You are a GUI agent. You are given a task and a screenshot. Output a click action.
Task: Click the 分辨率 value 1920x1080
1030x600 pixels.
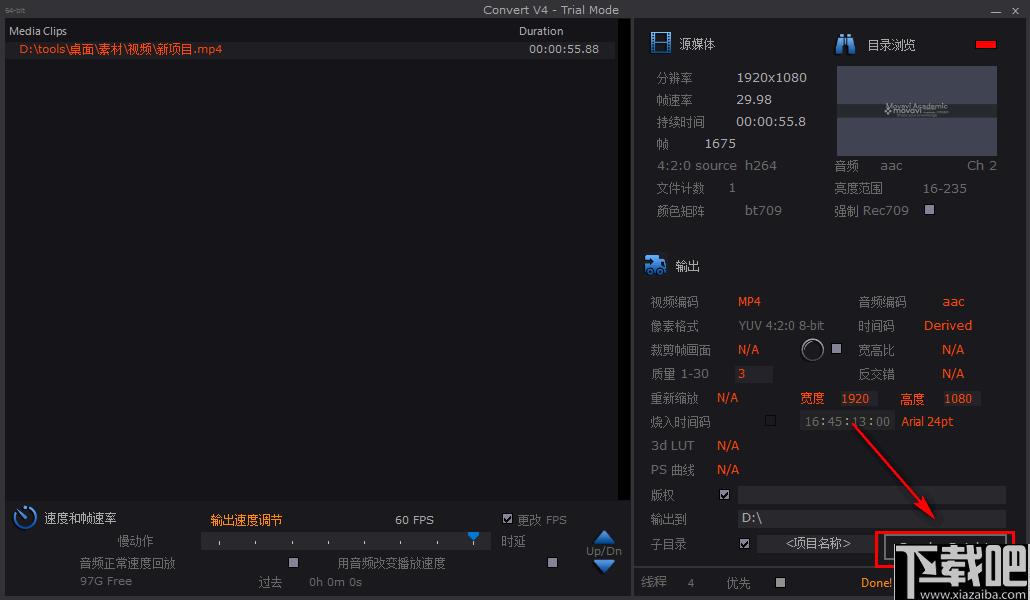pyautogui.click(x=771, y=78)
